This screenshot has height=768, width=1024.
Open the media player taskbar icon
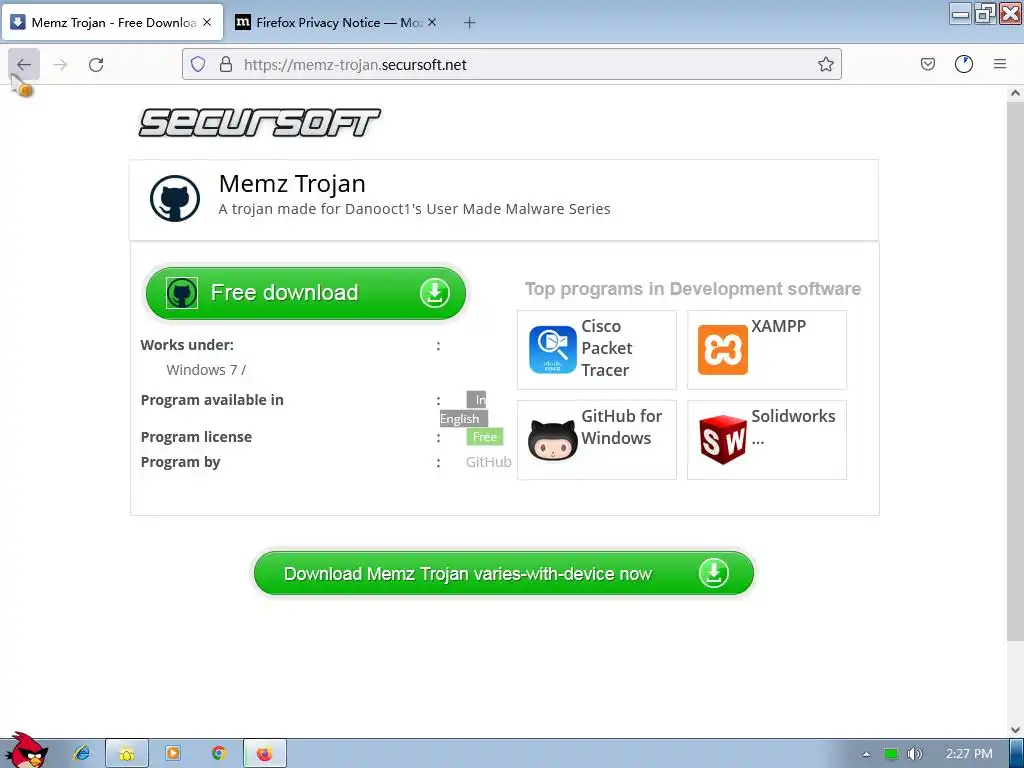pyautogui.click(x=173, y=754)
